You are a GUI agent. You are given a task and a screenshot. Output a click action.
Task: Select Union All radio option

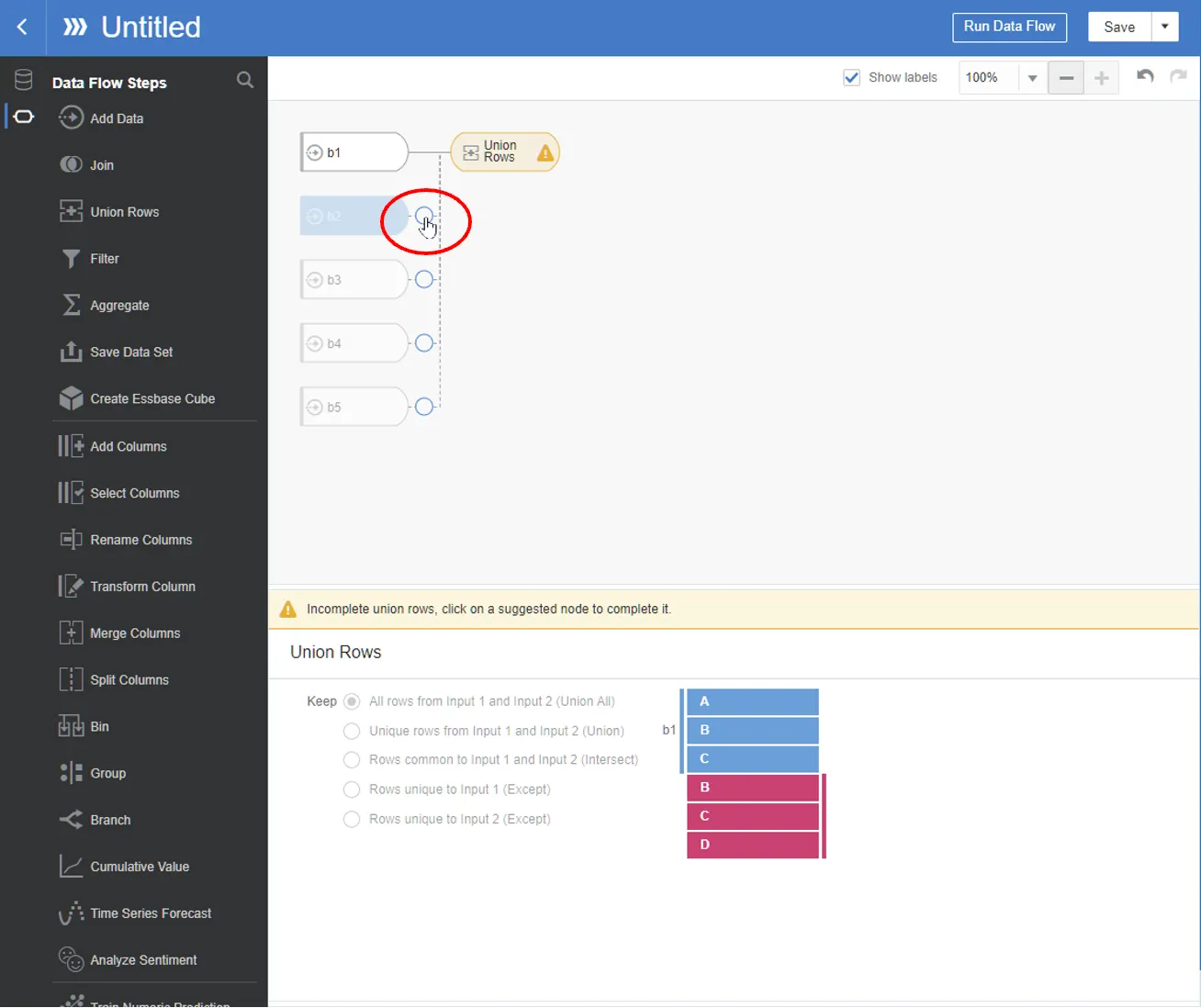point(352,701)
